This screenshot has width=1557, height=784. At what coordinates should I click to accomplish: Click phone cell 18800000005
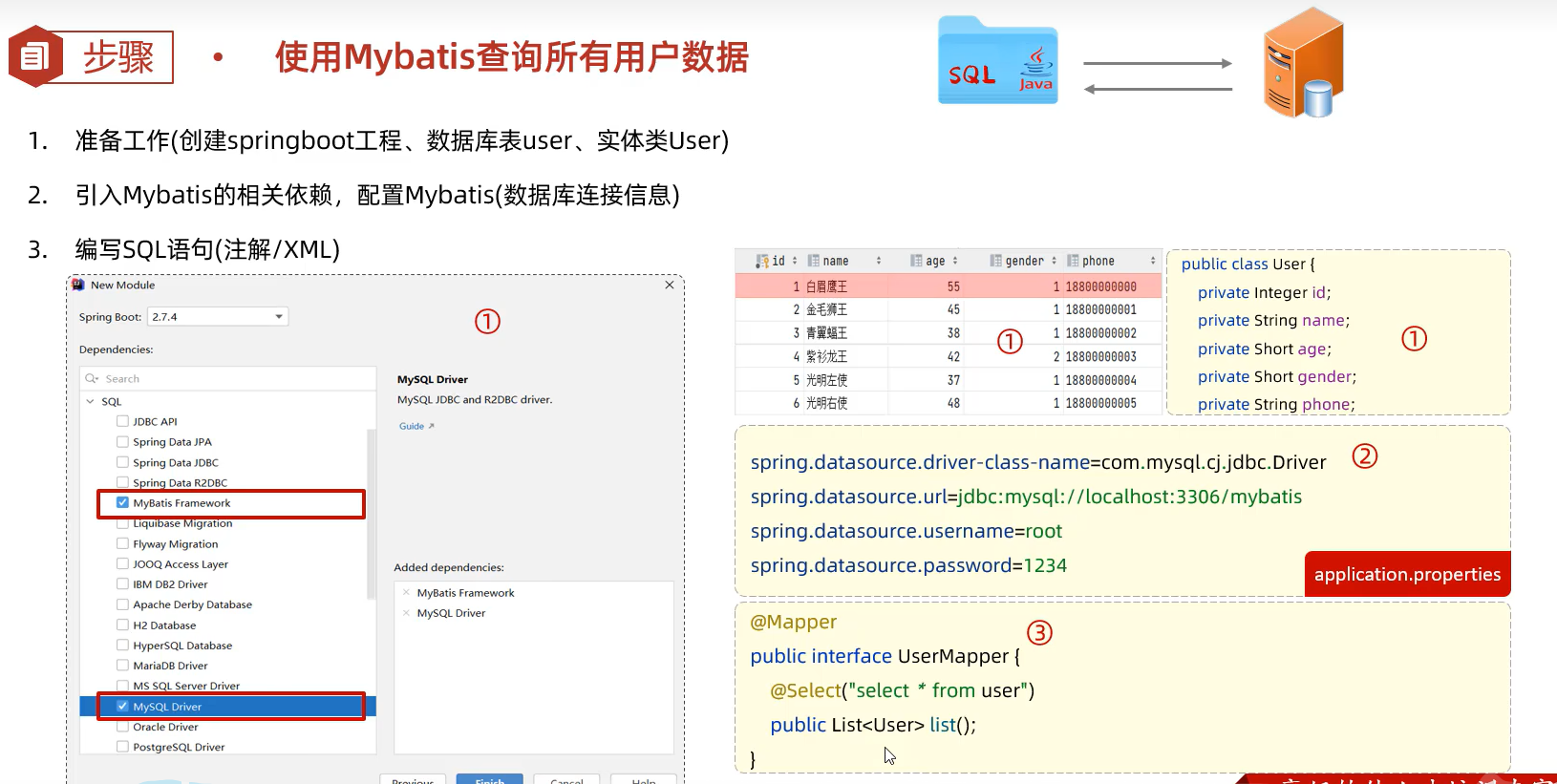(1100, 403)
